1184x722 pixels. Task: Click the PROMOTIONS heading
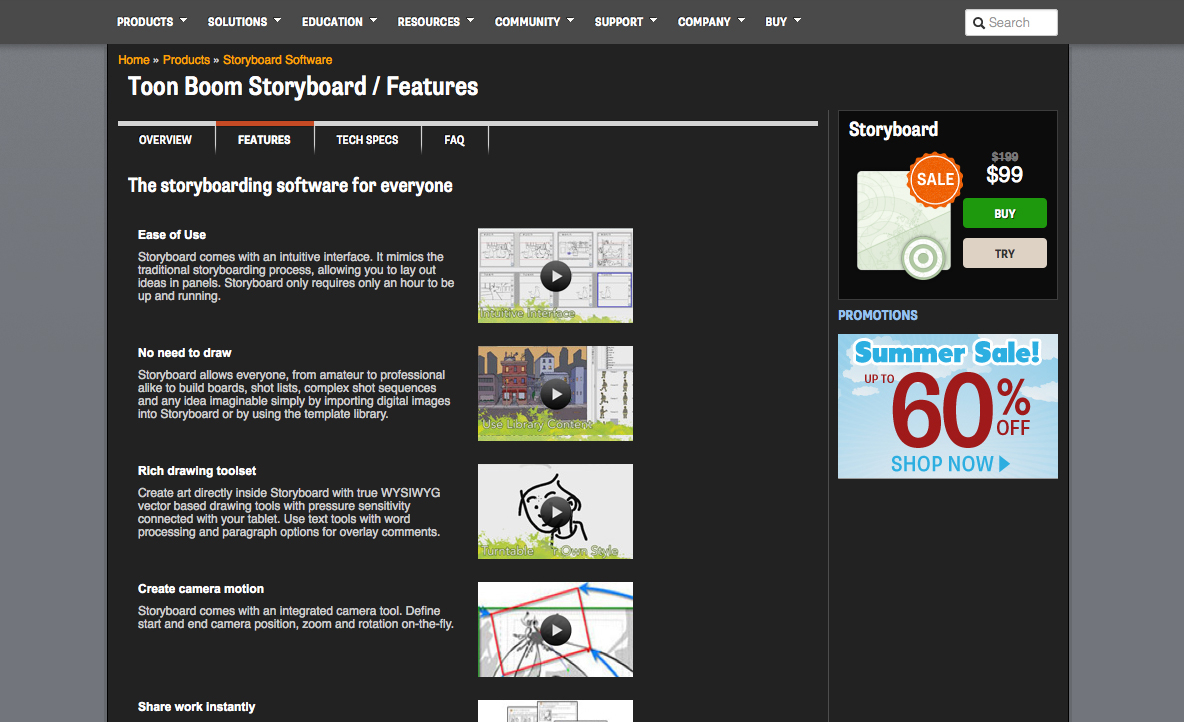877,315
